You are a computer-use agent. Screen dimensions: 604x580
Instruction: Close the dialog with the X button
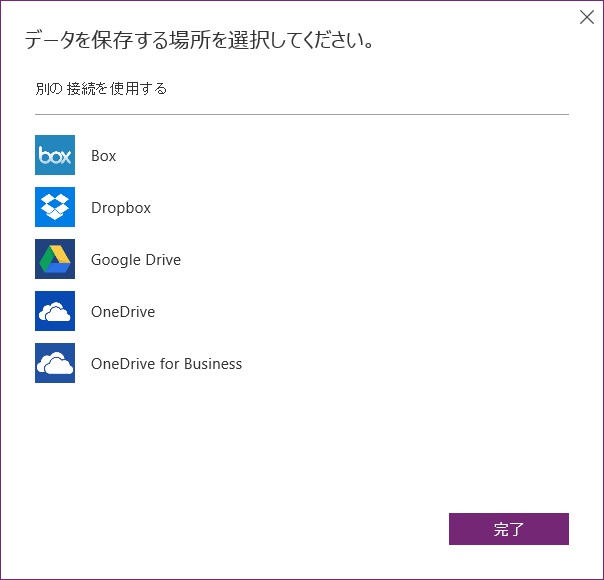pyautogui.click(x=587, y=17)
